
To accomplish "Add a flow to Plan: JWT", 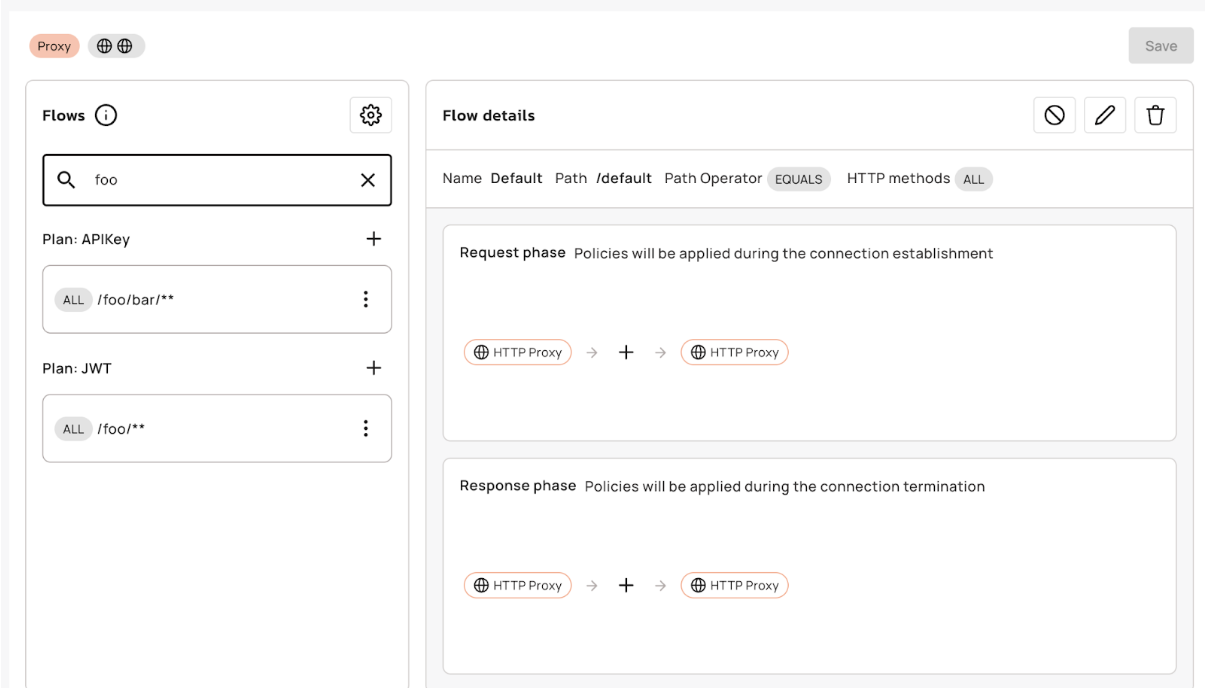I will 374,368.
